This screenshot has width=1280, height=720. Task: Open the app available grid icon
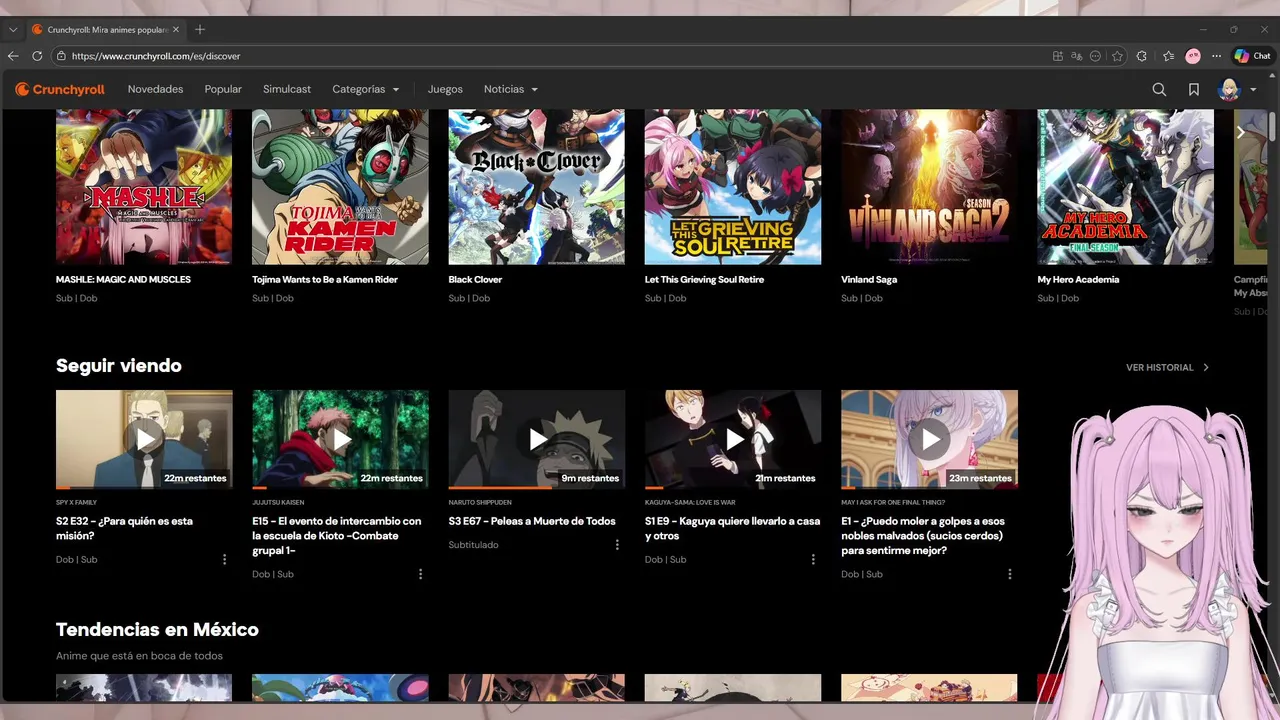coord(1058,56)
